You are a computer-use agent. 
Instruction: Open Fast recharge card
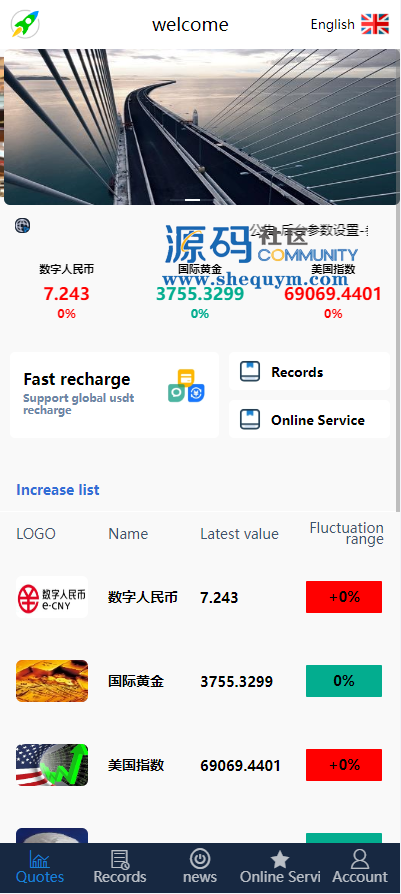point(114,395)
